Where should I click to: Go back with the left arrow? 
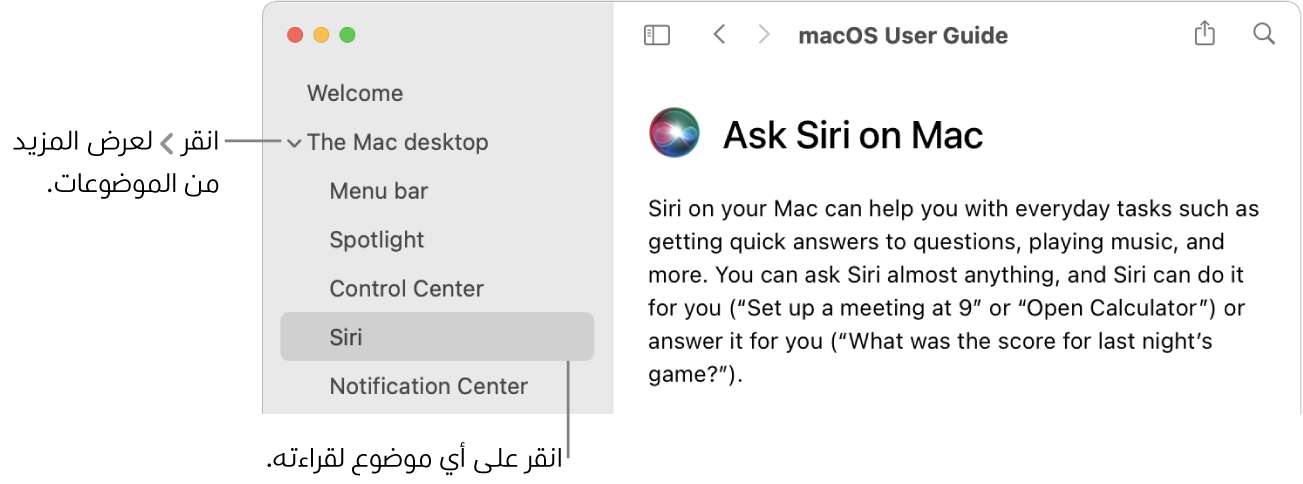coord(718,35)
